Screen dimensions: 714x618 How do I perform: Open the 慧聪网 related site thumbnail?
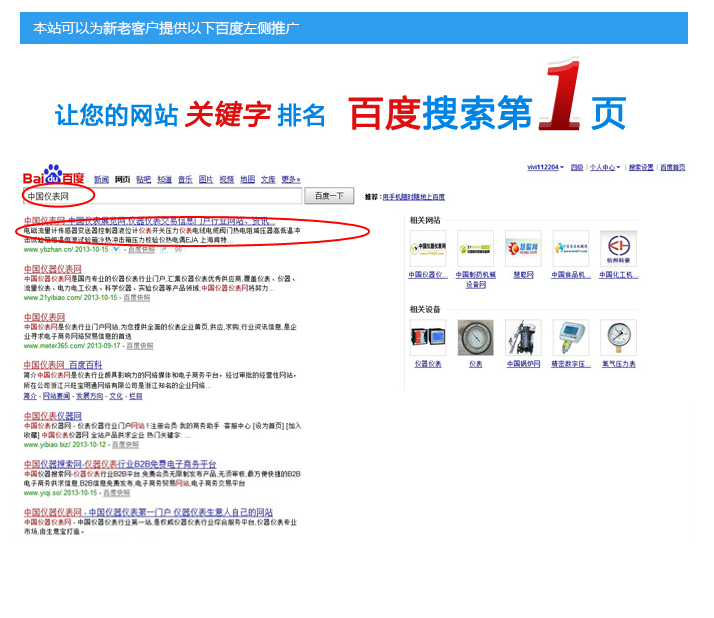[x=523, y=248]
